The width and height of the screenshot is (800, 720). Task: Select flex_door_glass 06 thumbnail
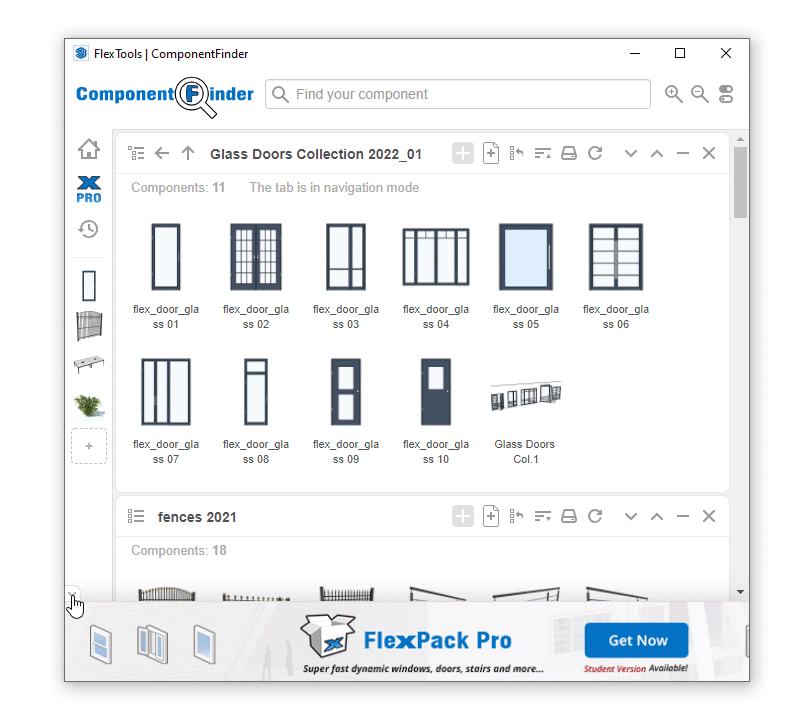616,257
